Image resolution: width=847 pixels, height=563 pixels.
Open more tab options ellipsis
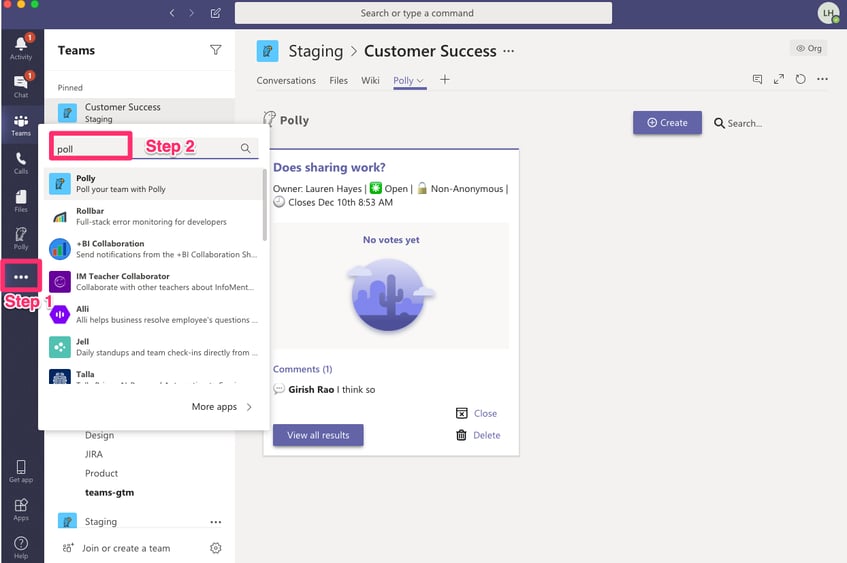(822, 79)
